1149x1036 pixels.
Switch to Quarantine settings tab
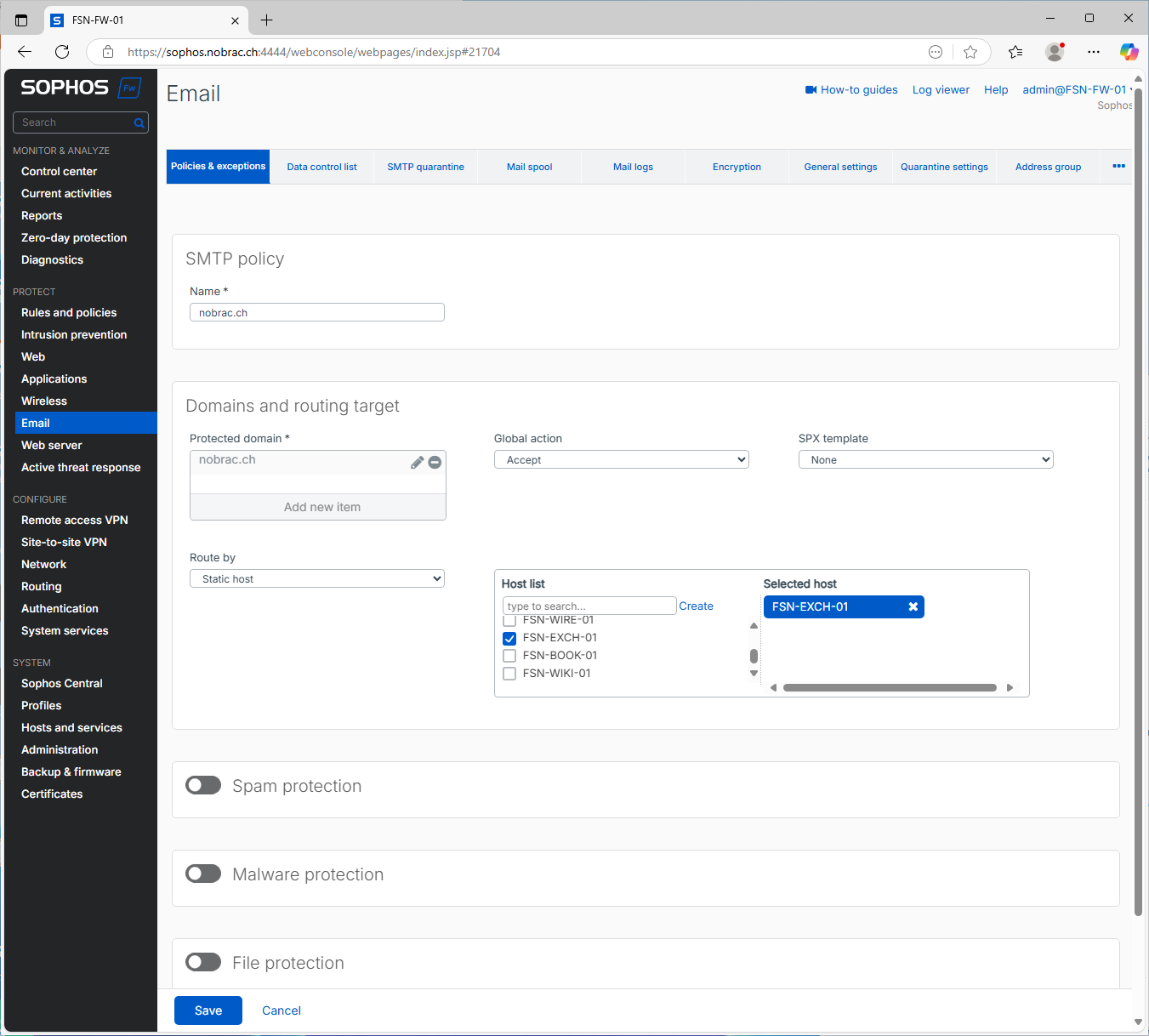tap(944, 167)
